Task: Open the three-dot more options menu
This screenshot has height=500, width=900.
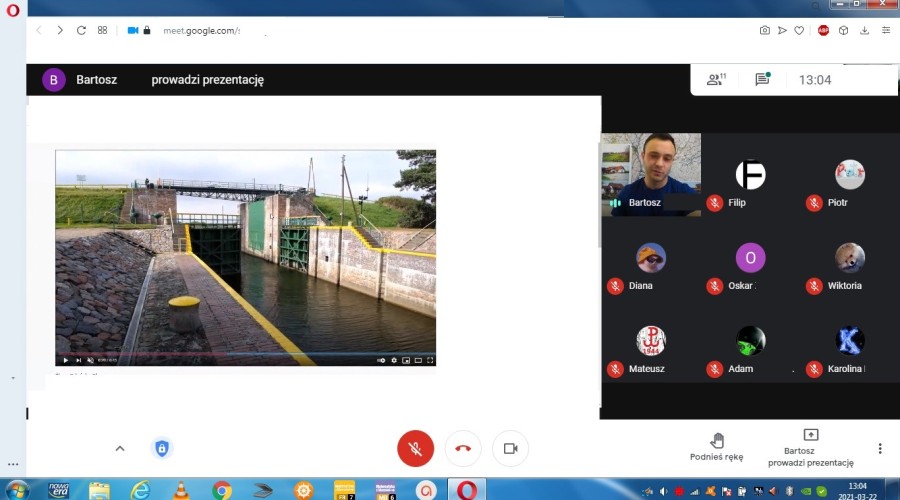Action: 880,448
